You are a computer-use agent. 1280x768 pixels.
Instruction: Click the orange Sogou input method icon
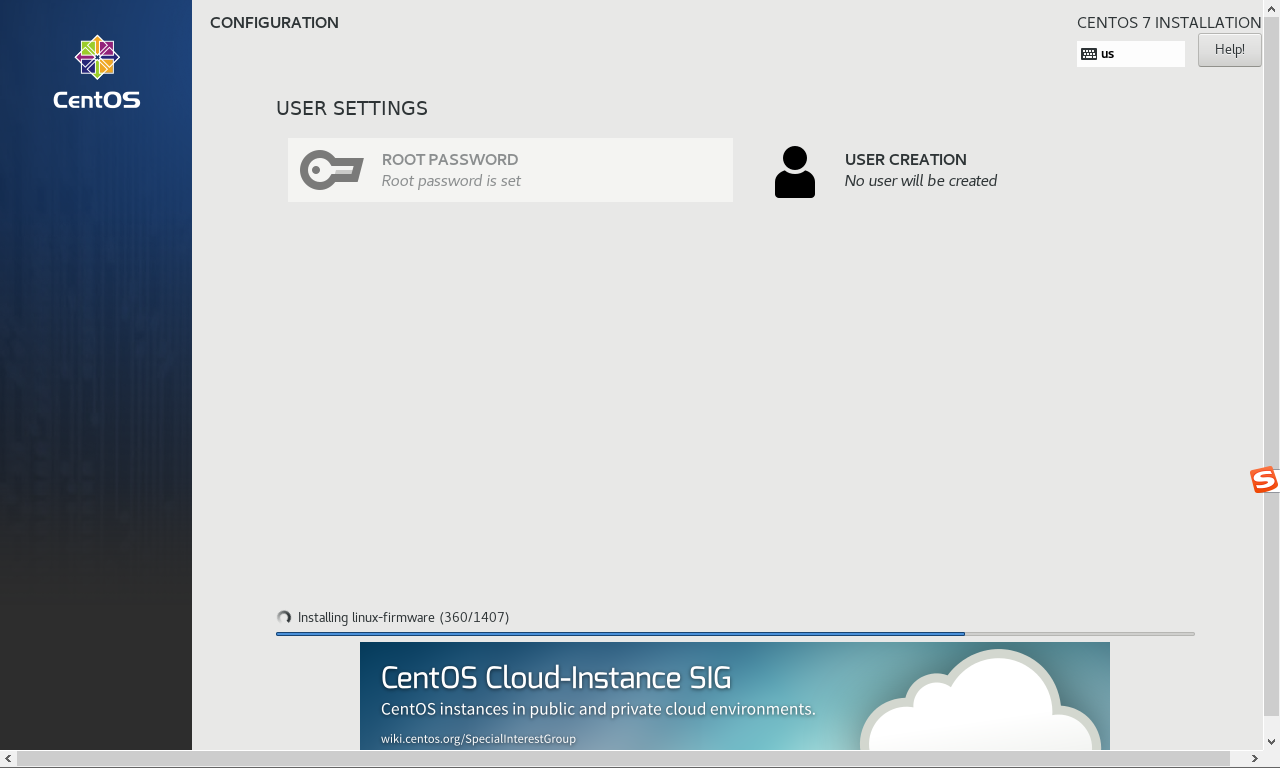[x=1264, y=480]
